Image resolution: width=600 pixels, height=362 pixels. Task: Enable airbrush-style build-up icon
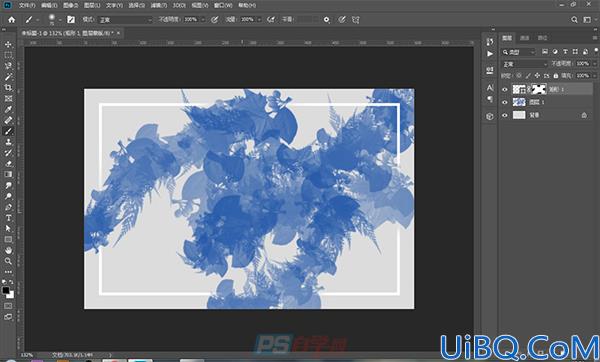271,20
